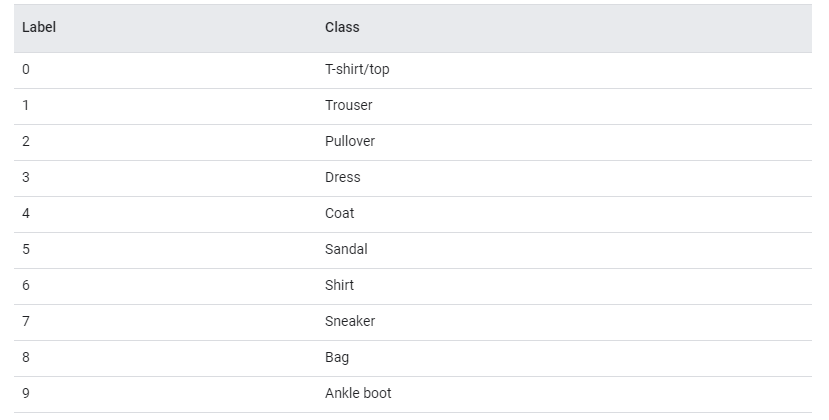Select the Pullover class cell
Image resolution: width=829 pixels, height=420 pixels.
pyautogui.click(x=350, y=141)
